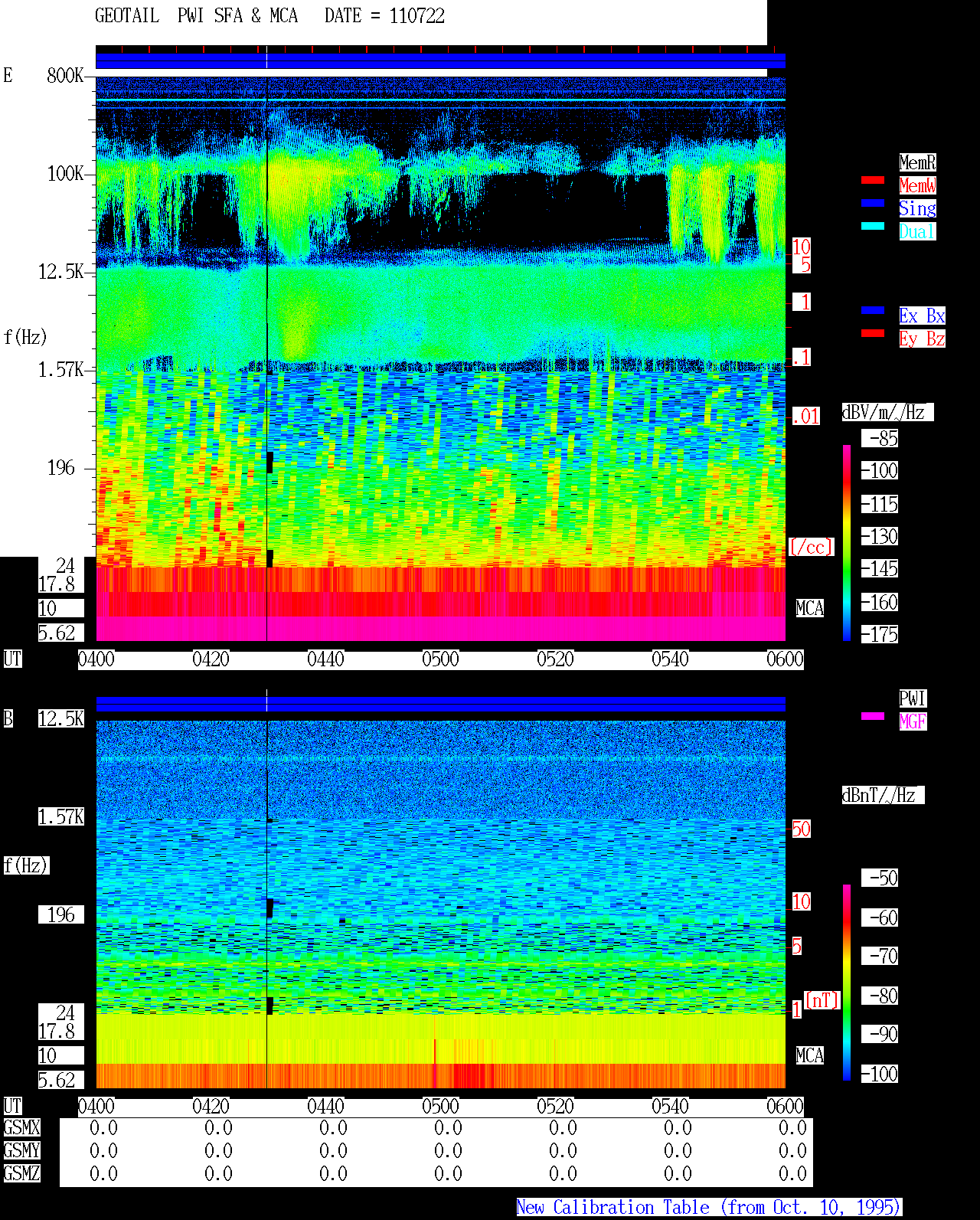
Task: Click the 800K frequency axis label
Action: (x=65, y=75)
